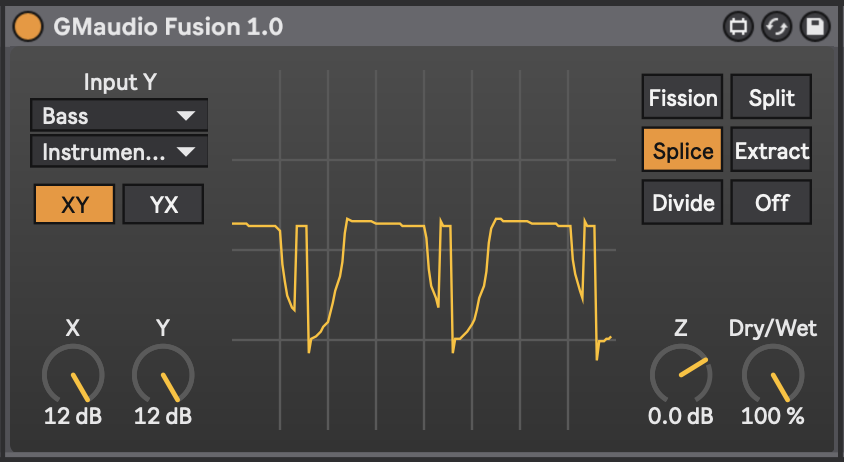Expand the Instrument routing dropdown
This screenshot has width=844, height=462.
click(119, 152)
